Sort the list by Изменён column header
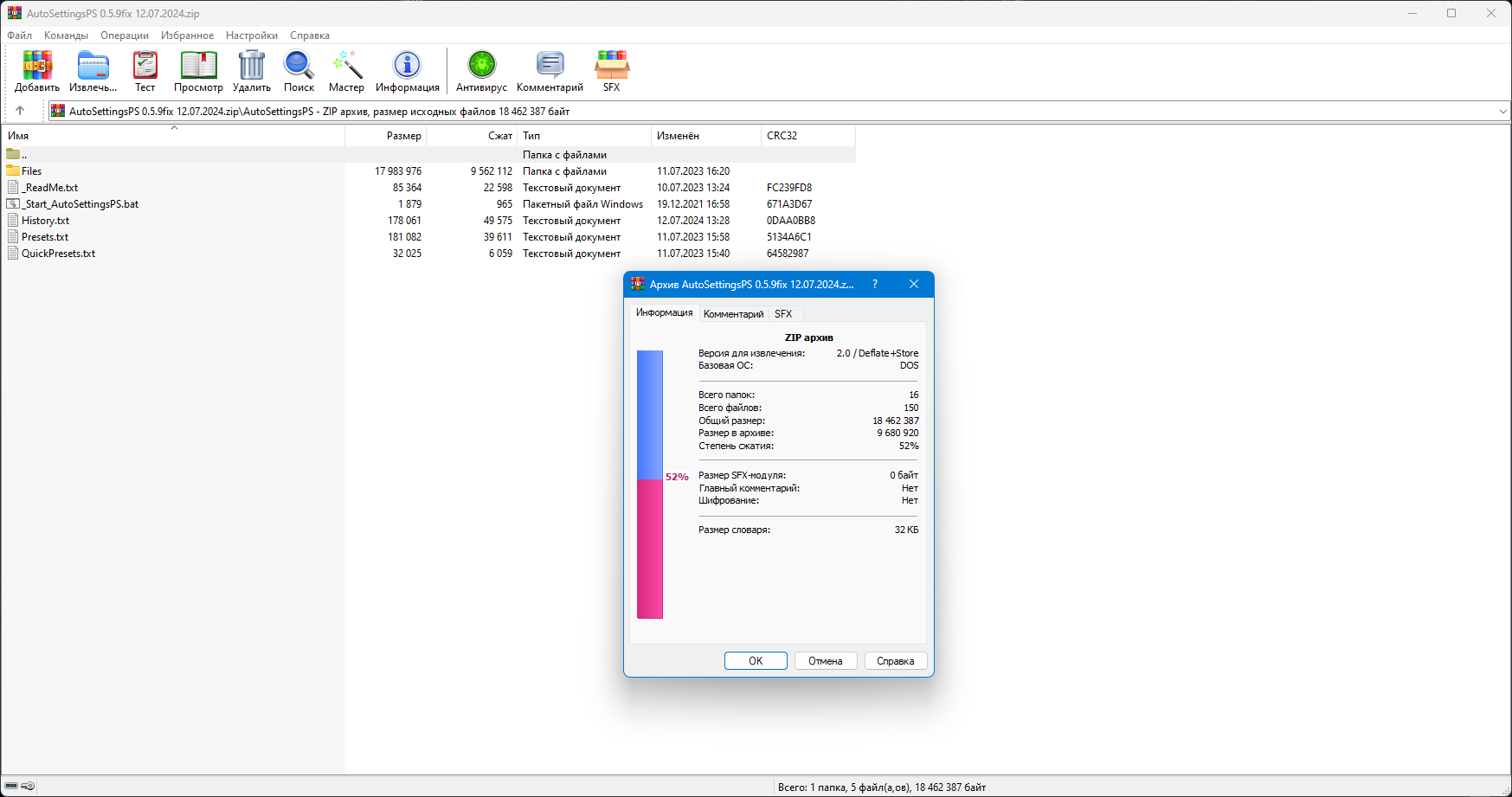 (x=706, y=136)
